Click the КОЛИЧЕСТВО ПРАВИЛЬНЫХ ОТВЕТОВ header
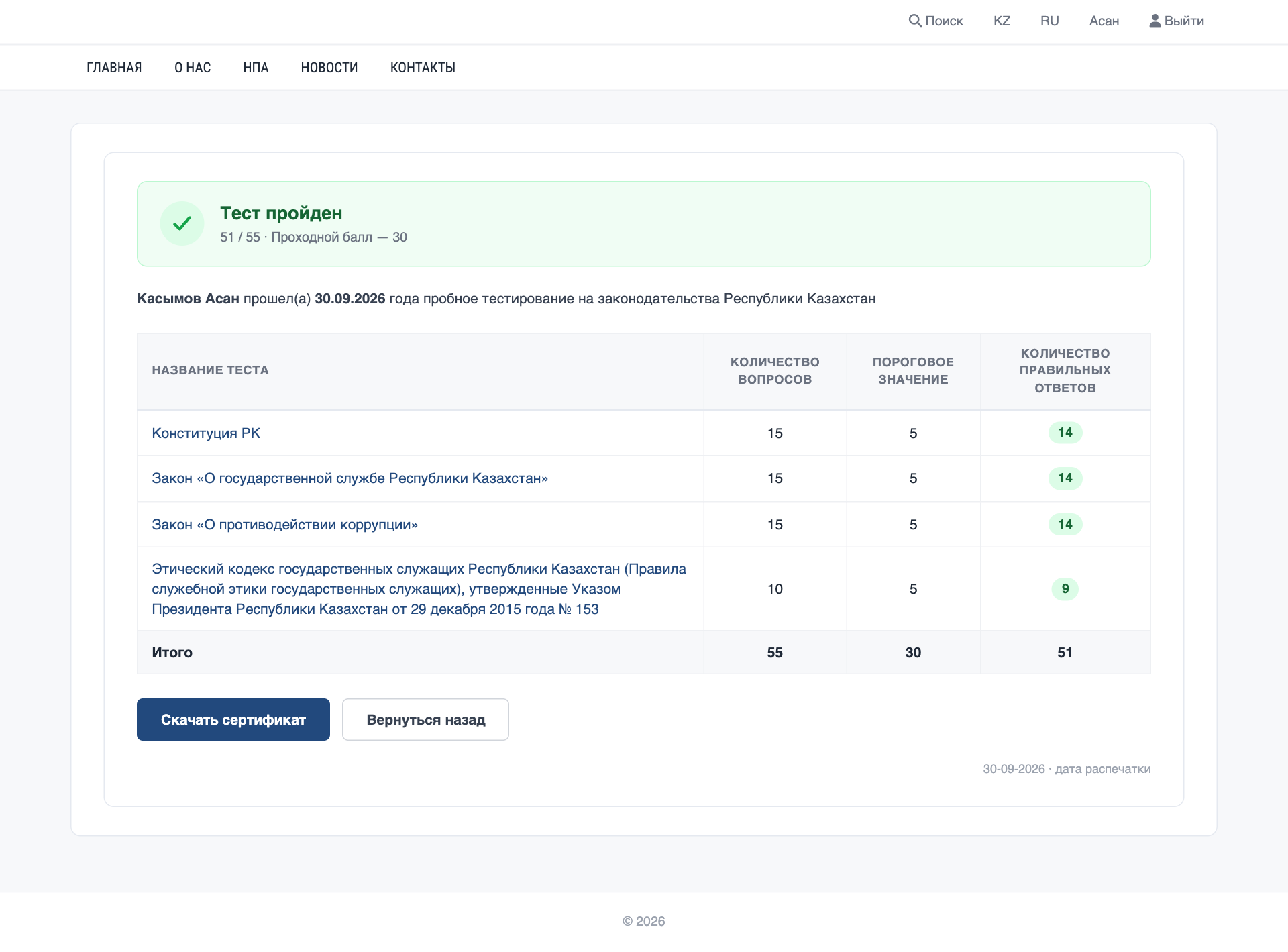1288x952 pixels. click(x=1065, y=370)
